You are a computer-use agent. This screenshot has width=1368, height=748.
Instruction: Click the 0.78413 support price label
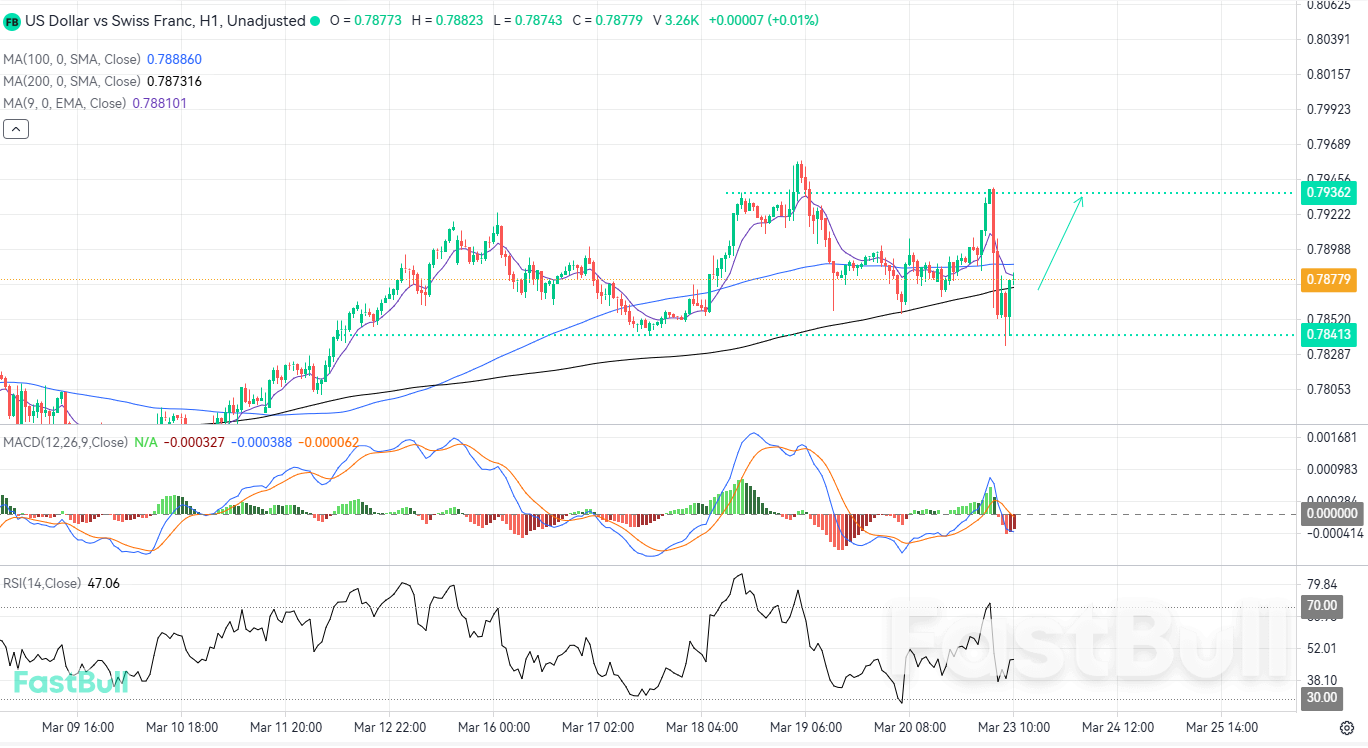point(1328,335)
